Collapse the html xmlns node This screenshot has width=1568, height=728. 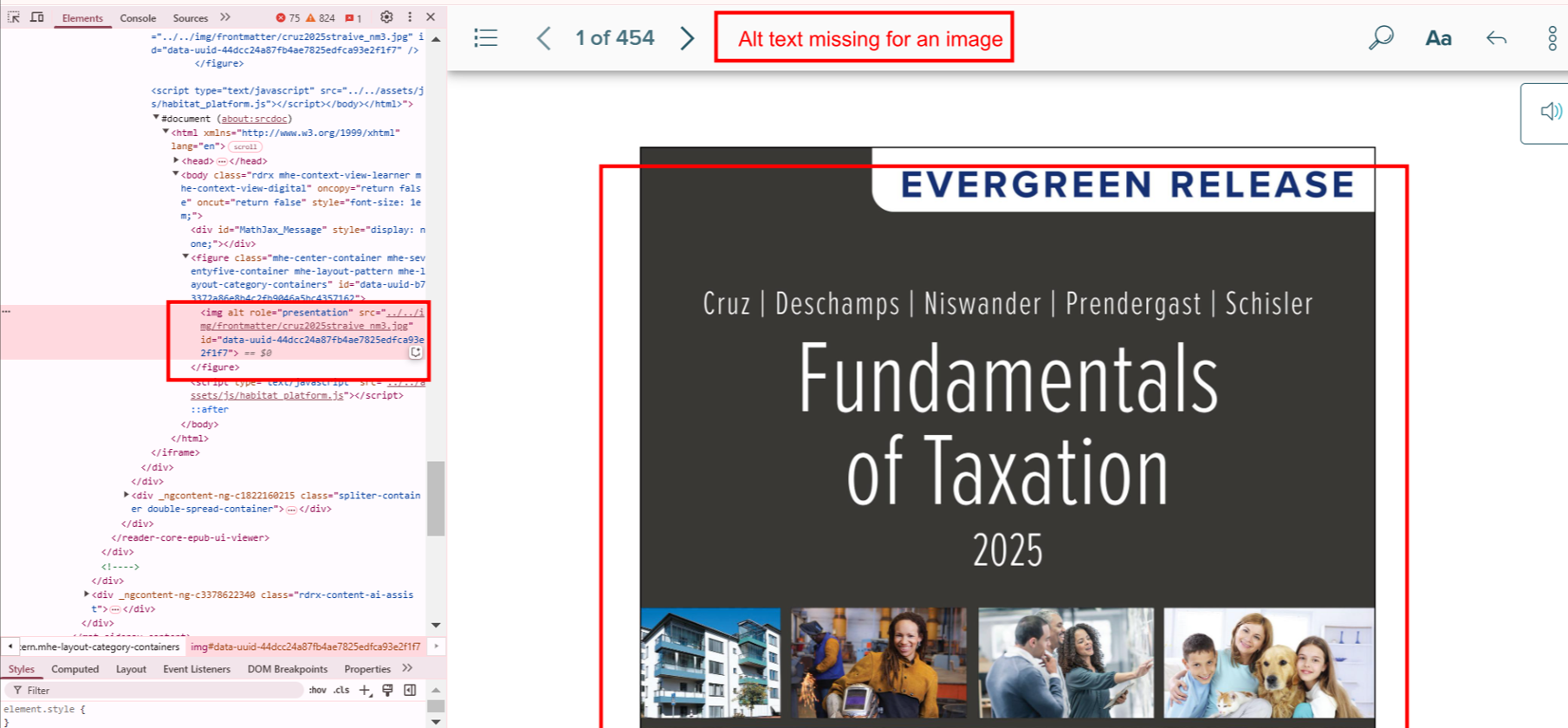(165, 132)
